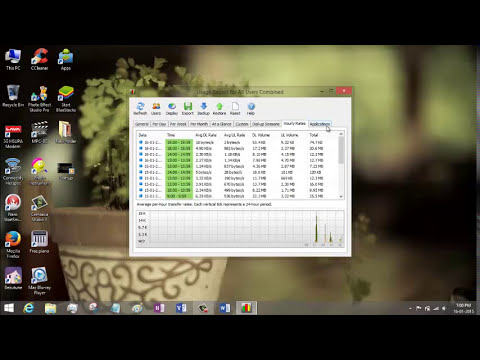Select the row with time 10:00 - 10:59
The height and width of the screenshot is (360, 480).
(237, 190)
